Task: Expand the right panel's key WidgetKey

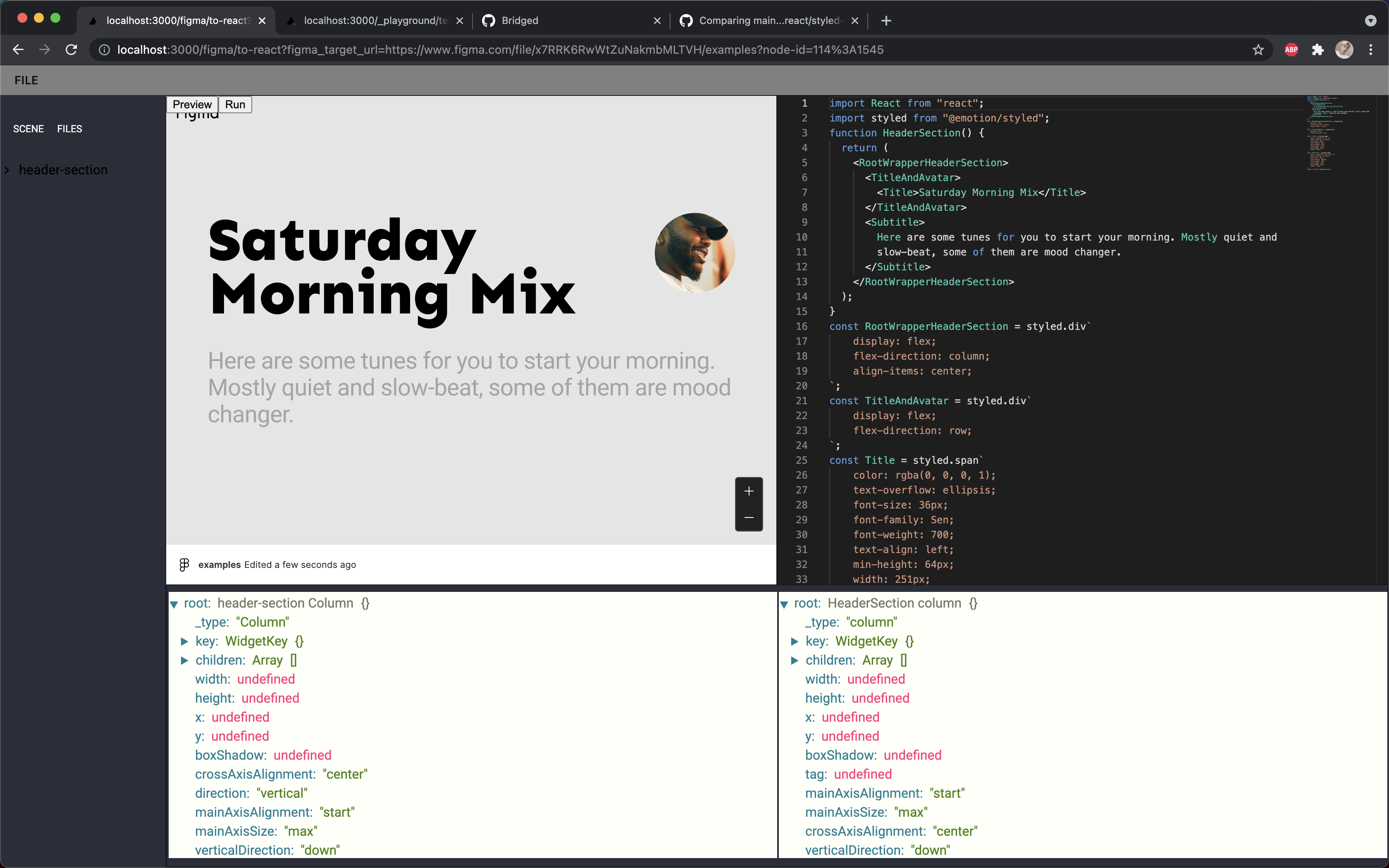Action: pyautogui.click(x=795, y=641)
